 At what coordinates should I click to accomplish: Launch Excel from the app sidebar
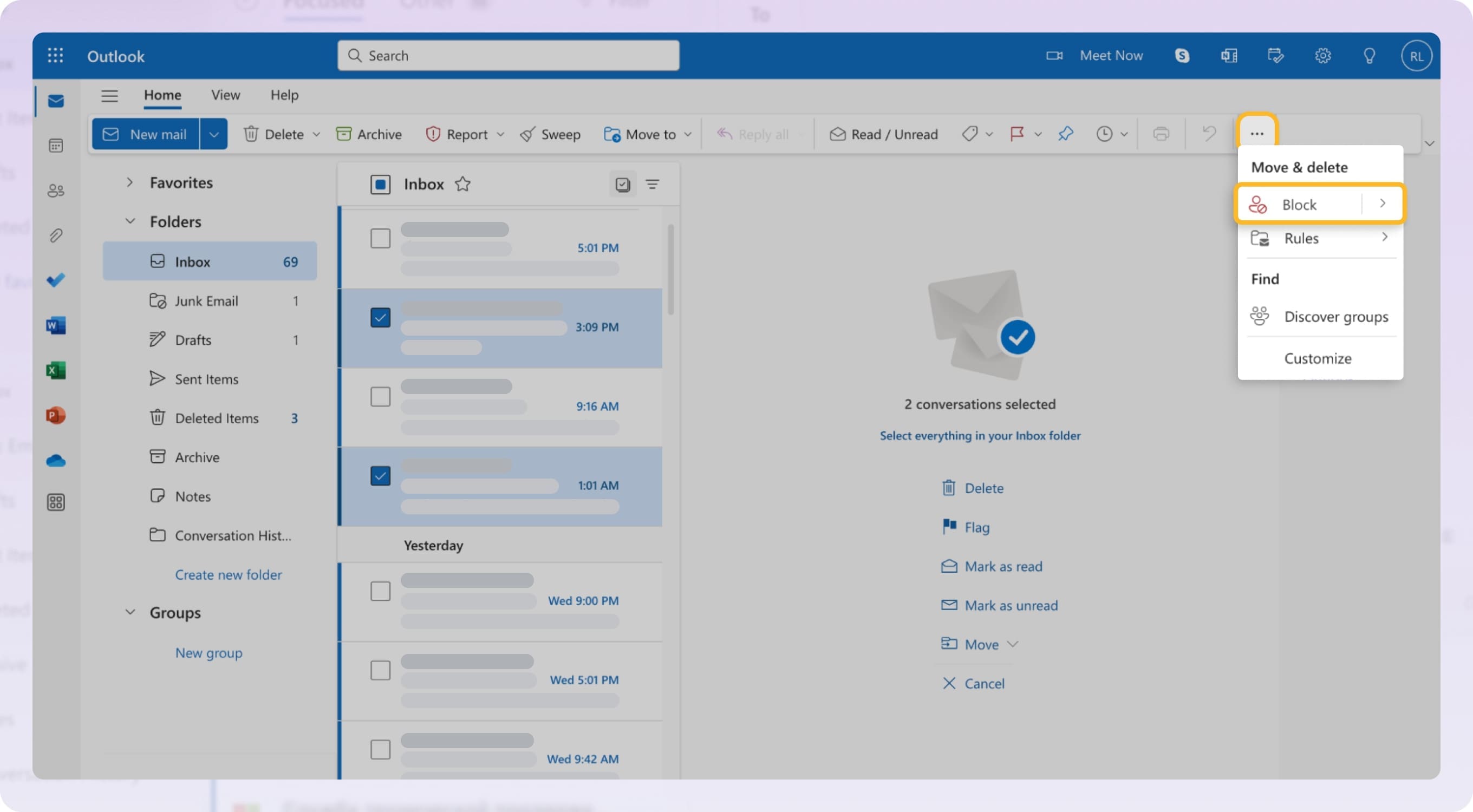(x=55, y=370)
